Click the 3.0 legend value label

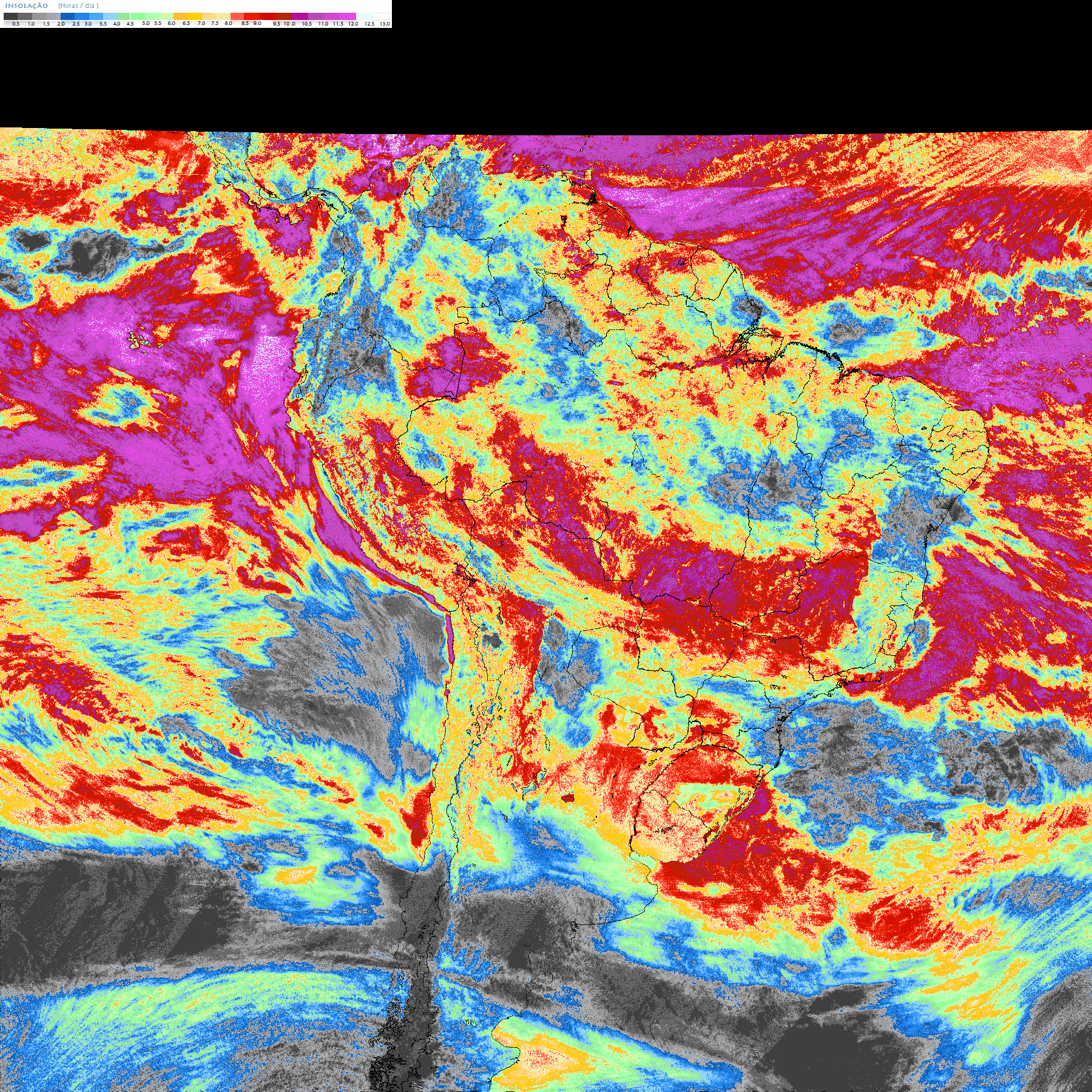coord(88,24)
